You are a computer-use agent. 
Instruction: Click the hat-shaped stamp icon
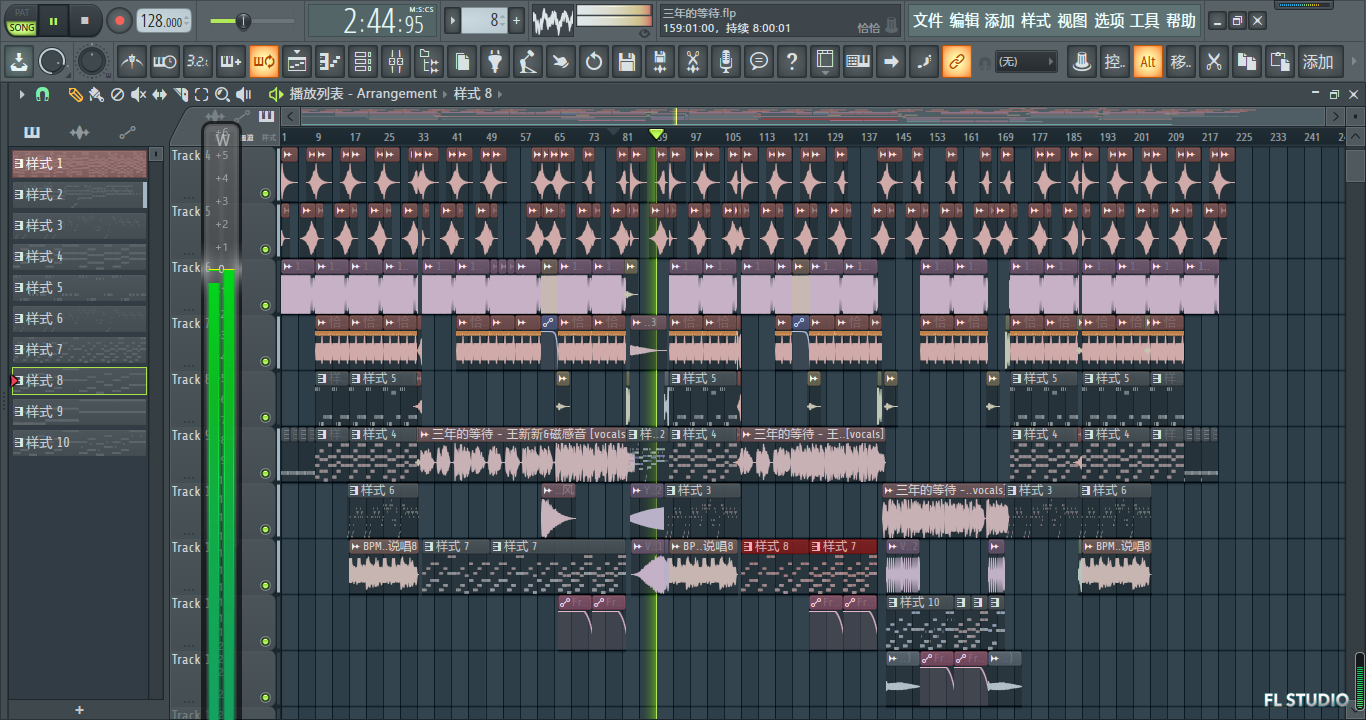click(x=1081, y=62)
